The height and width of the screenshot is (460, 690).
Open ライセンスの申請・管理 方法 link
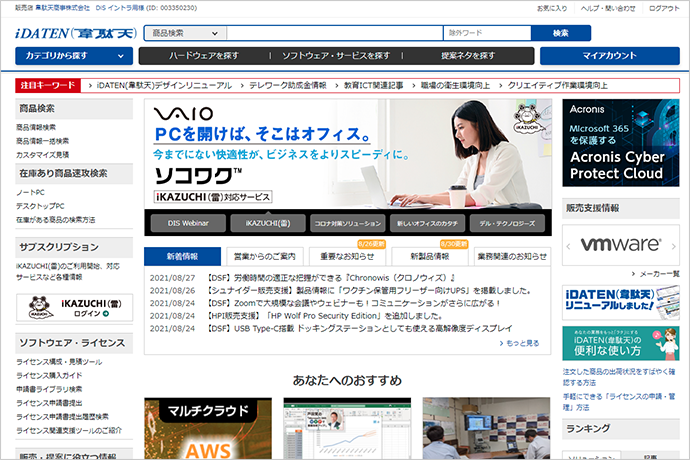click(x=619, y=402)
